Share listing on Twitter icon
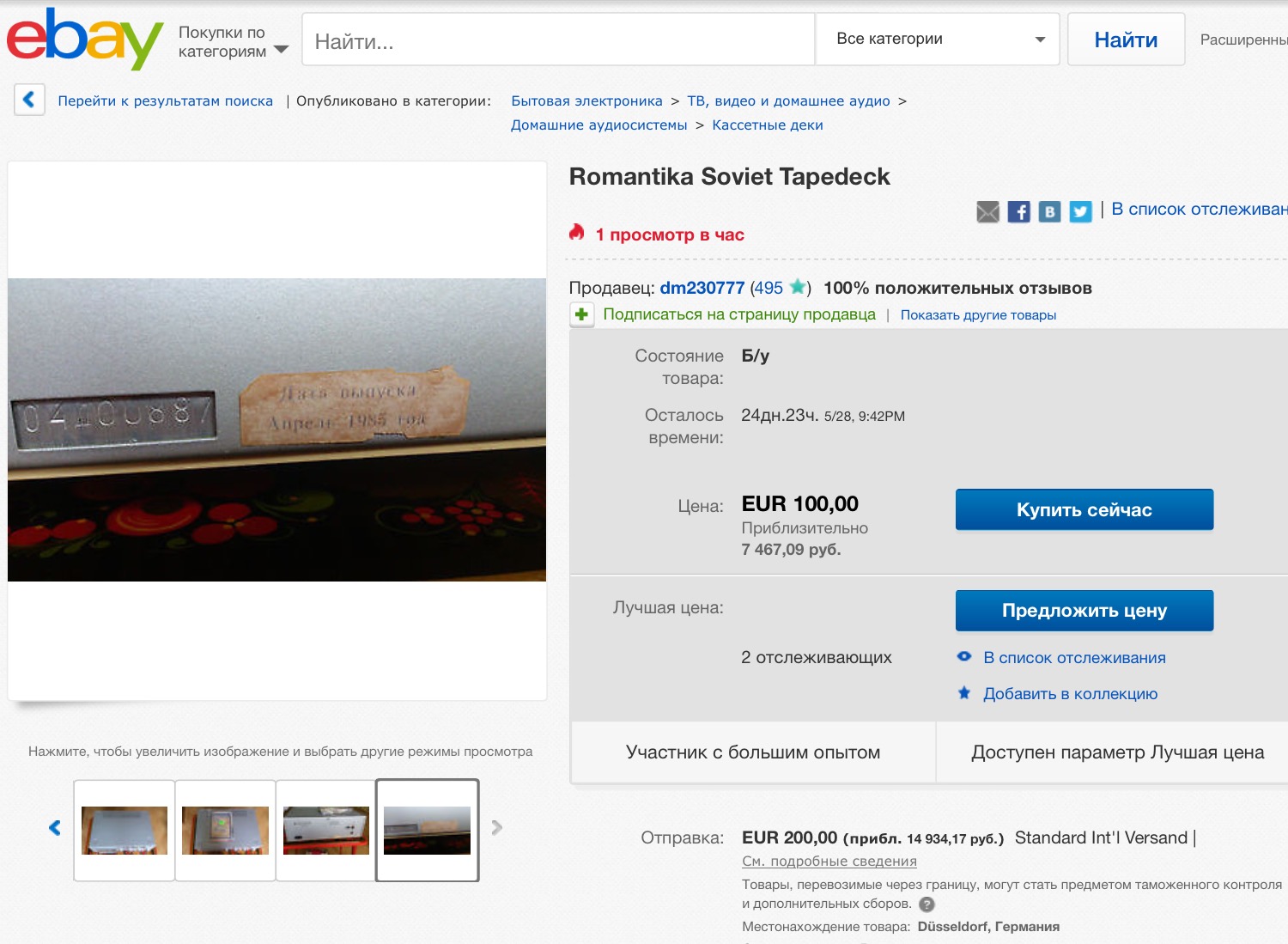This screenshot has width=1288, height=944. tap(1080, 211)
